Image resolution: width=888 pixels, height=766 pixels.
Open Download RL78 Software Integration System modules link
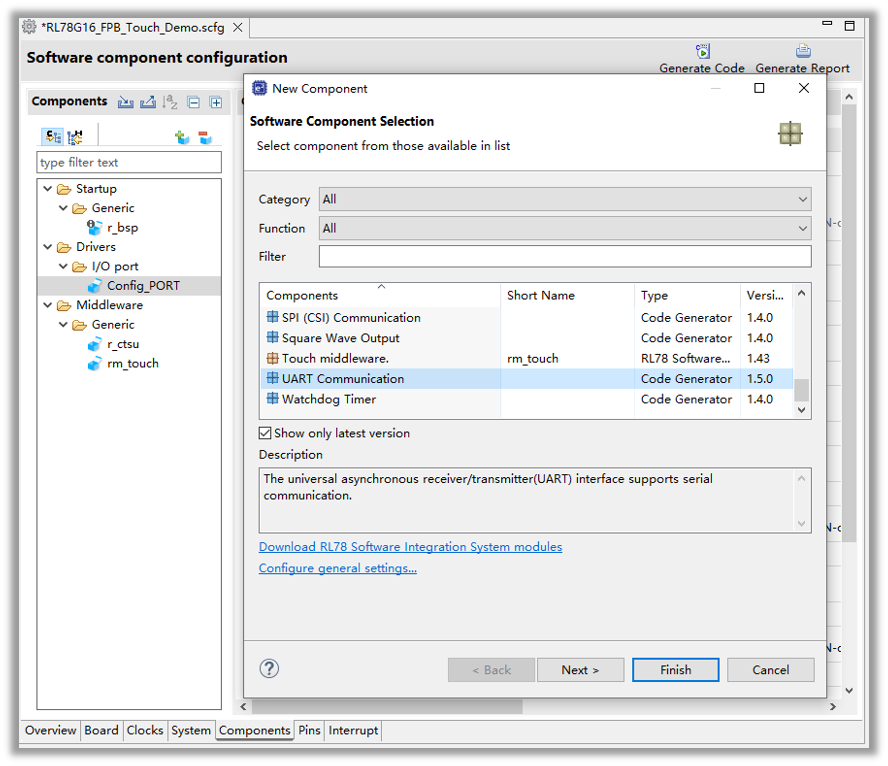pyautogui.click(x=410, y=547)
